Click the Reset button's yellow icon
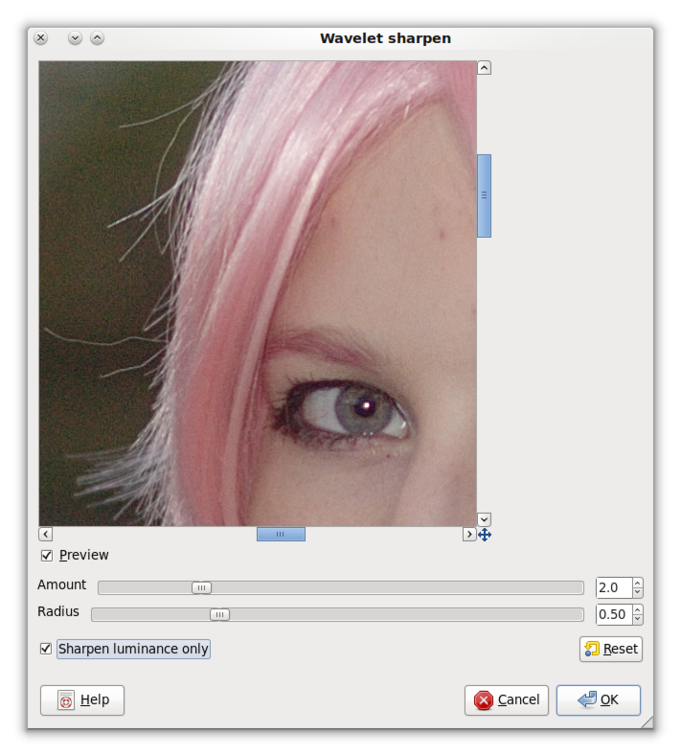The height and width of the screenshot is (756, 681). point(592,649)
